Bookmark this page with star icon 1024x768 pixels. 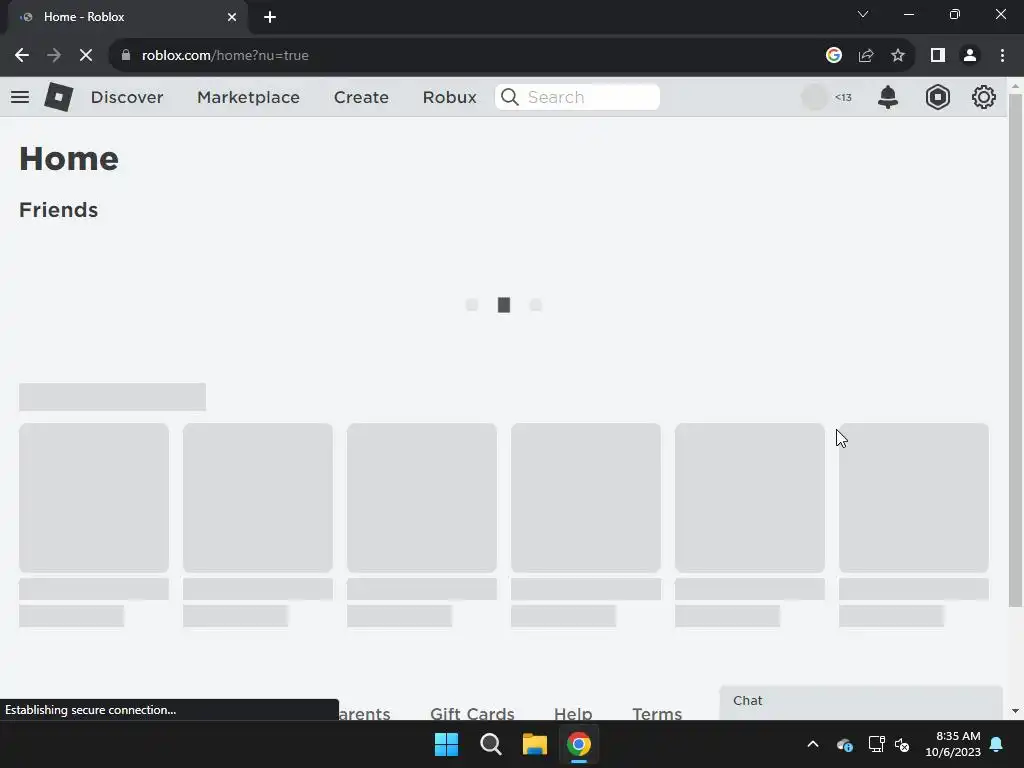898,56
